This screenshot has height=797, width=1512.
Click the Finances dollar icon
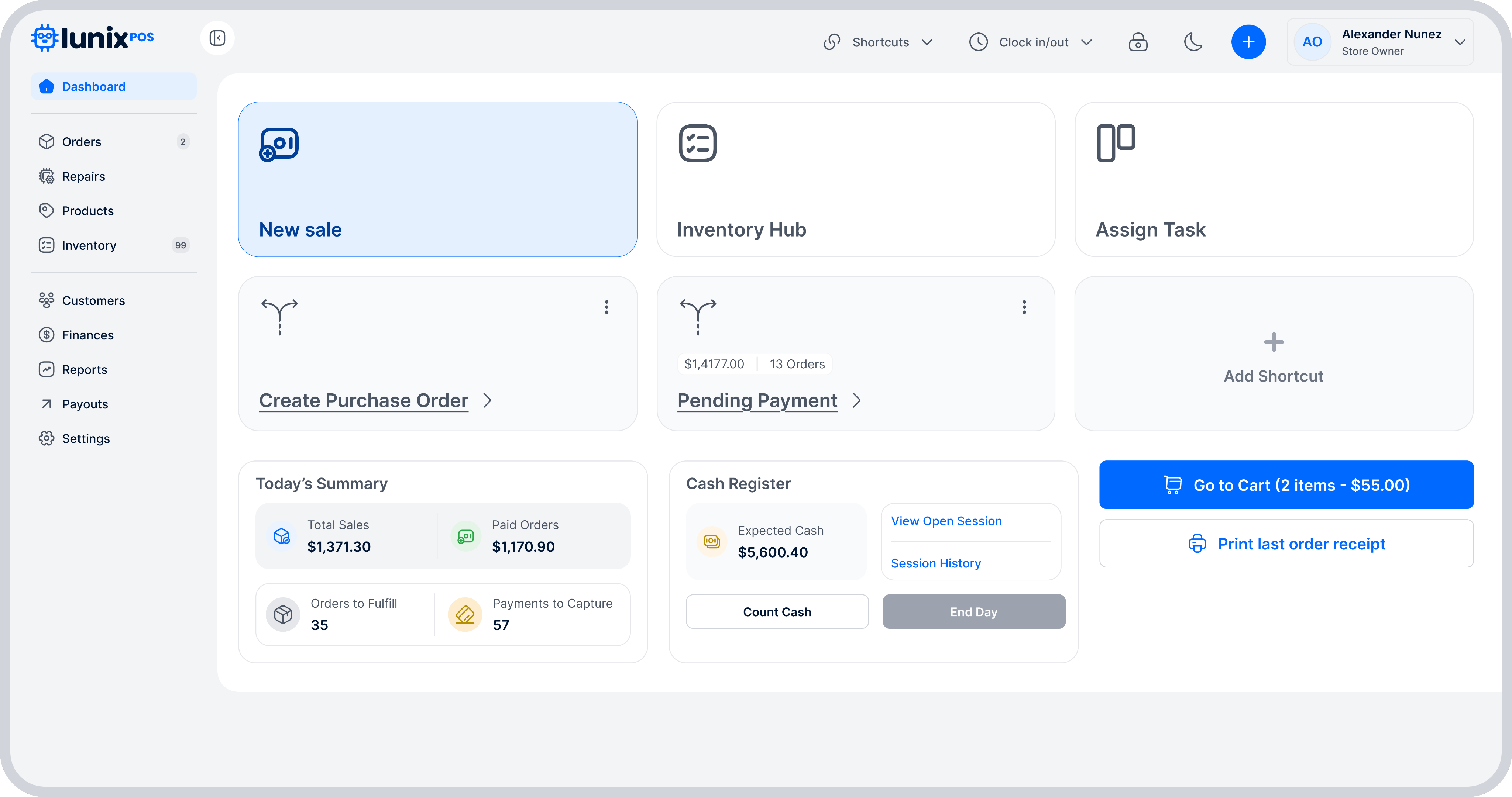coord(47,335)
